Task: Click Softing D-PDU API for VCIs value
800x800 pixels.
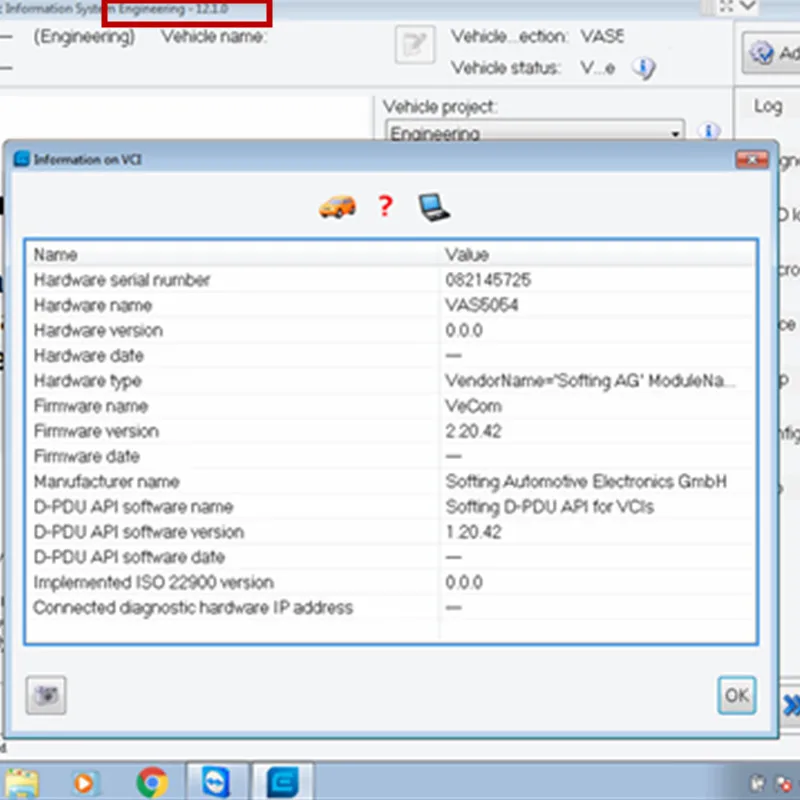Action: tap(549, 507)
